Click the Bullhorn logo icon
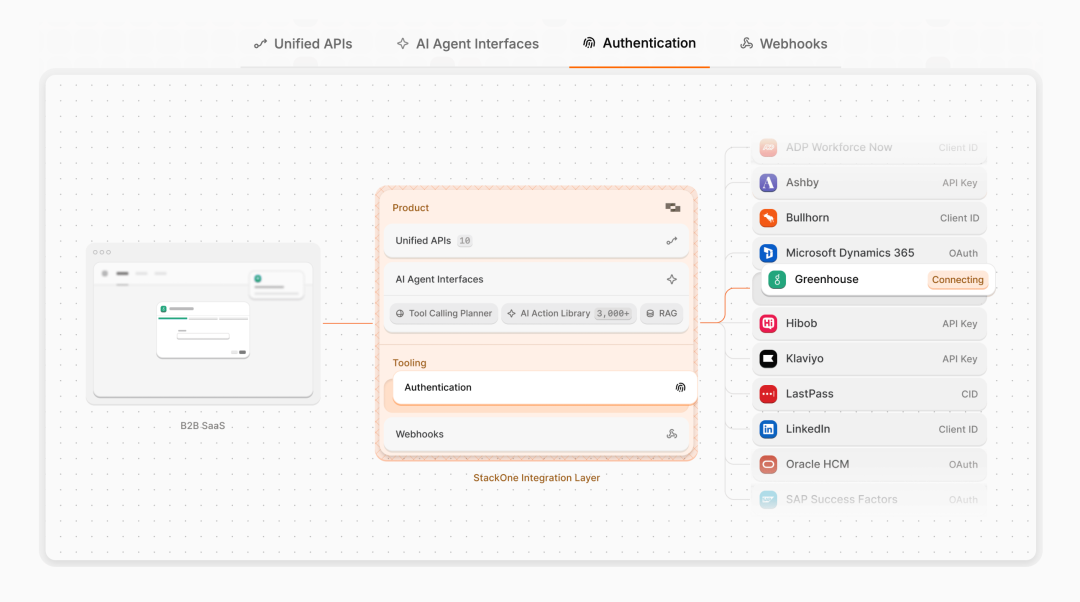 point(768,218)
